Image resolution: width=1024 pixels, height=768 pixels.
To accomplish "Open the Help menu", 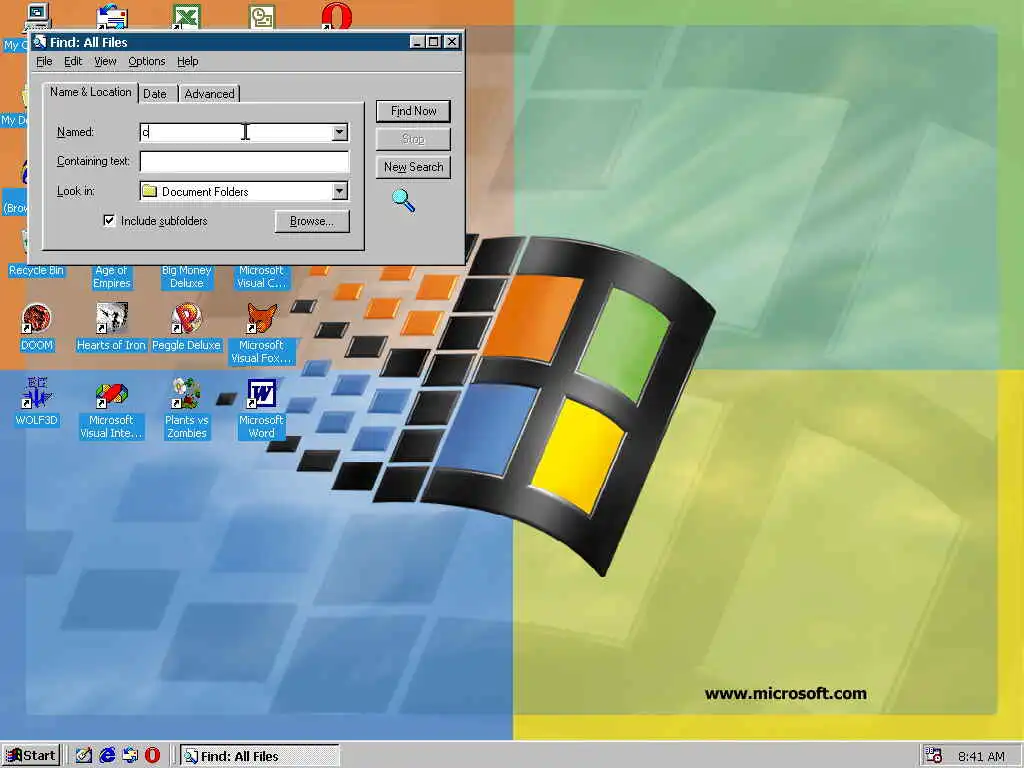I will point(187,61).
